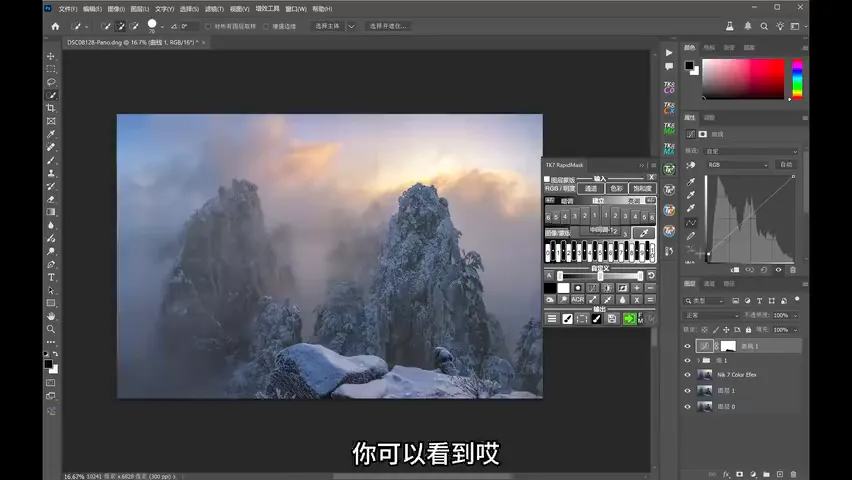Image resolution: width=852 pixels, height=480 pixels.
Task: Open the search icon at top right
Action: click(x=764, y=26)
